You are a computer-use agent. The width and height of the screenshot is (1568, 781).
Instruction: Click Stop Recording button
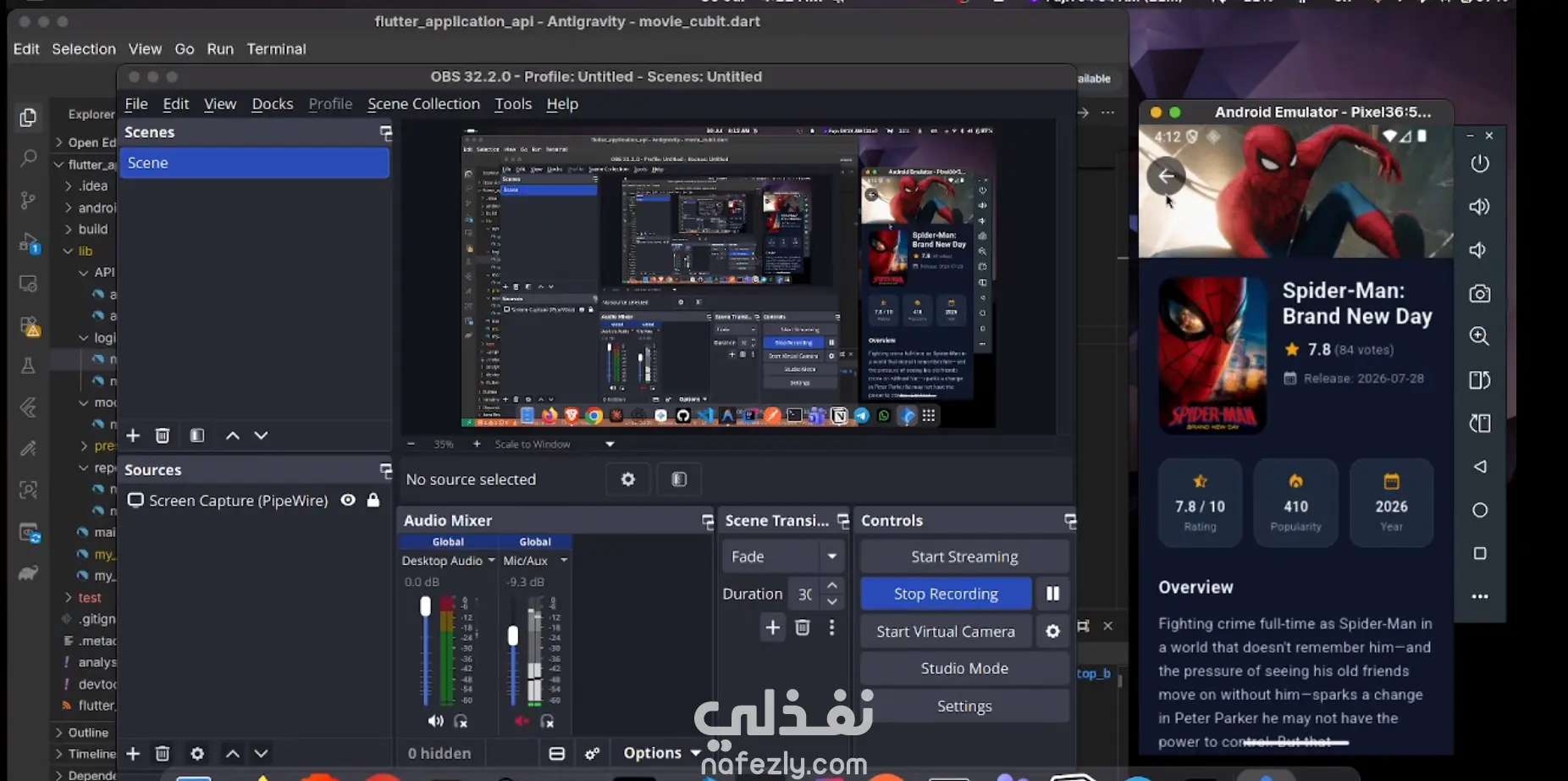pos(946,594)
